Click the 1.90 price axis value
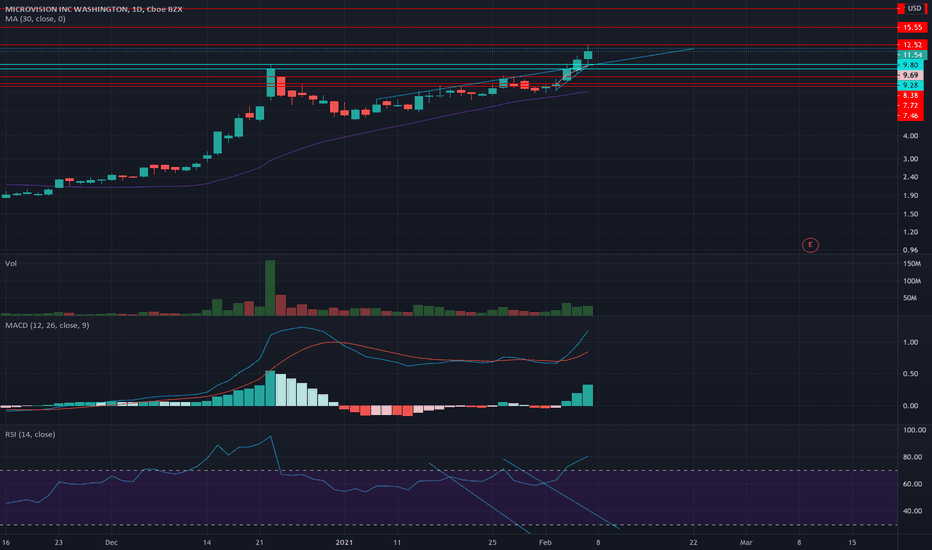This screenshot has width=932, height=550. 910,196
